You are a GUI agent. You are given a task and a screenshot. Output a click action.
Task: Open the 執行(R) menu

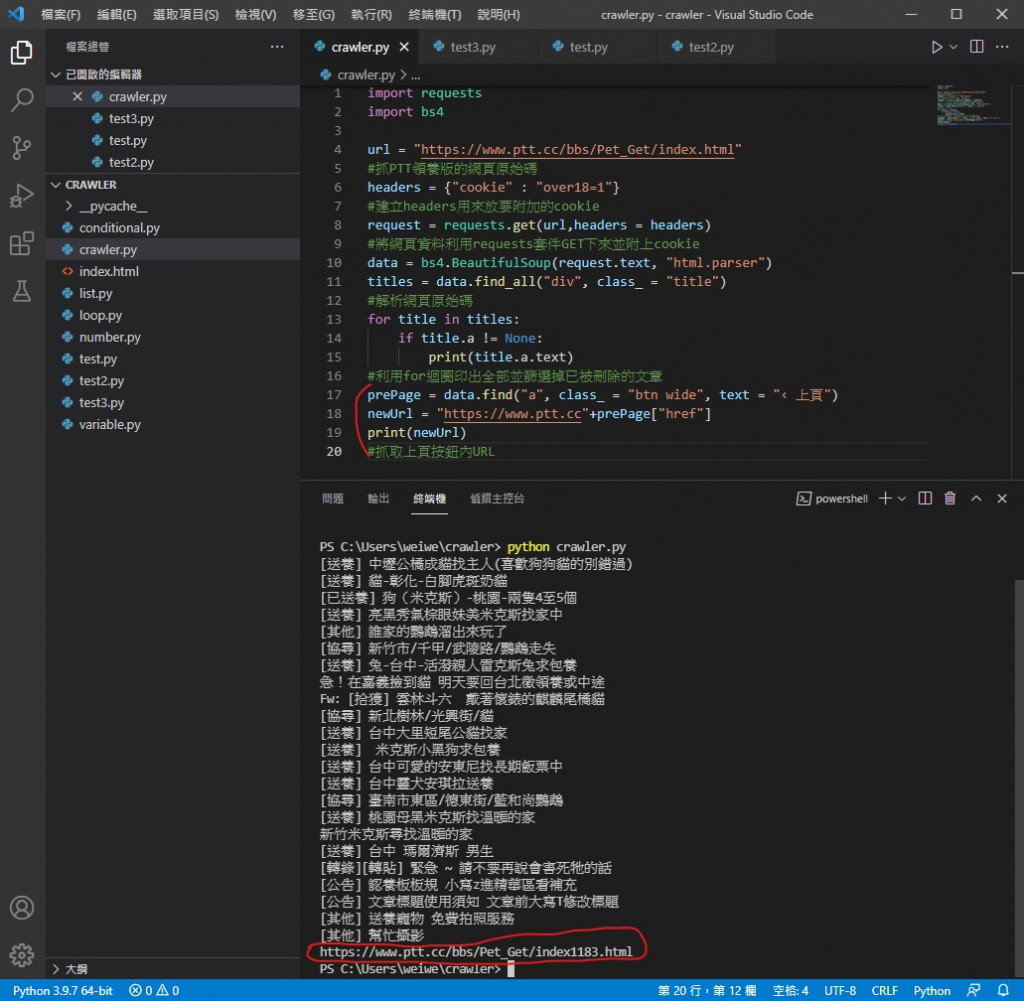(371, 14)
